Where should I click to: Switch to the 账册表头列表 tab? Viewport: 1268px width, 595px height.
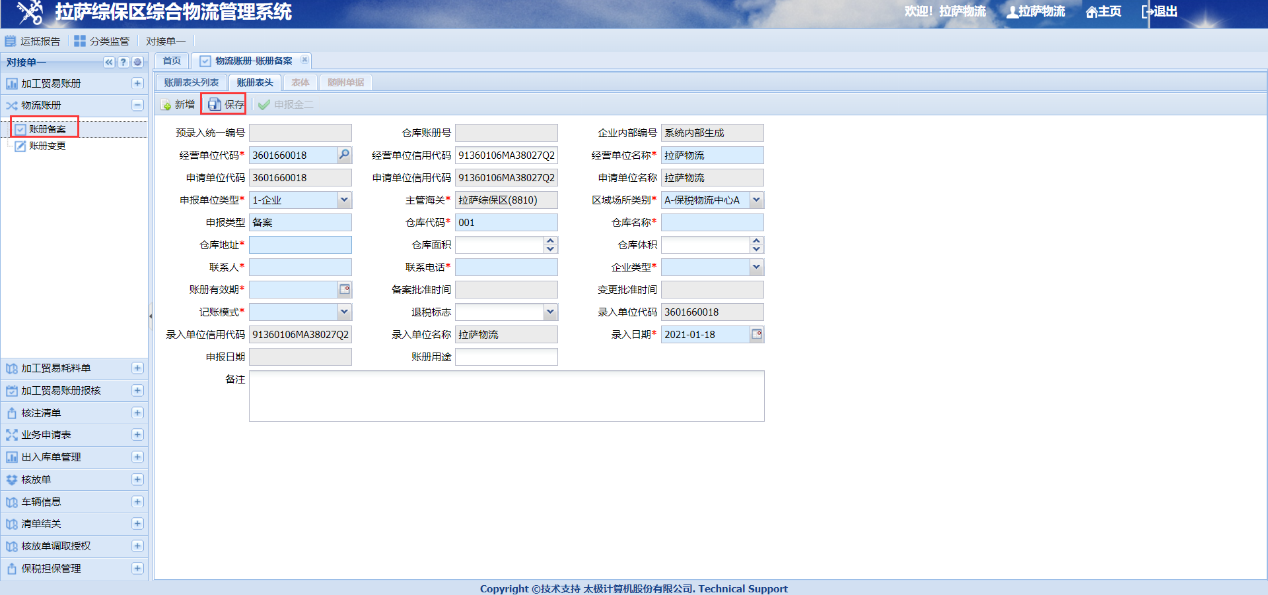coord(191,82)
